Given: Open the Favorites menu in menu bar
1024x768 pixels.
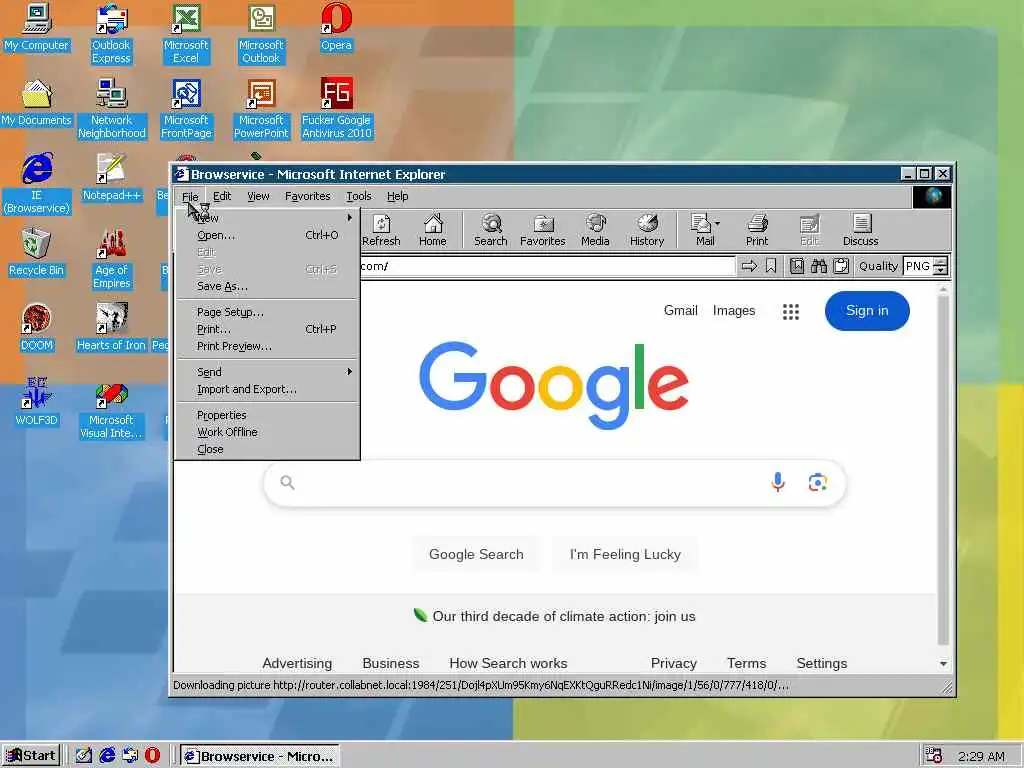Looking at the screenshot, I should 308,196.
